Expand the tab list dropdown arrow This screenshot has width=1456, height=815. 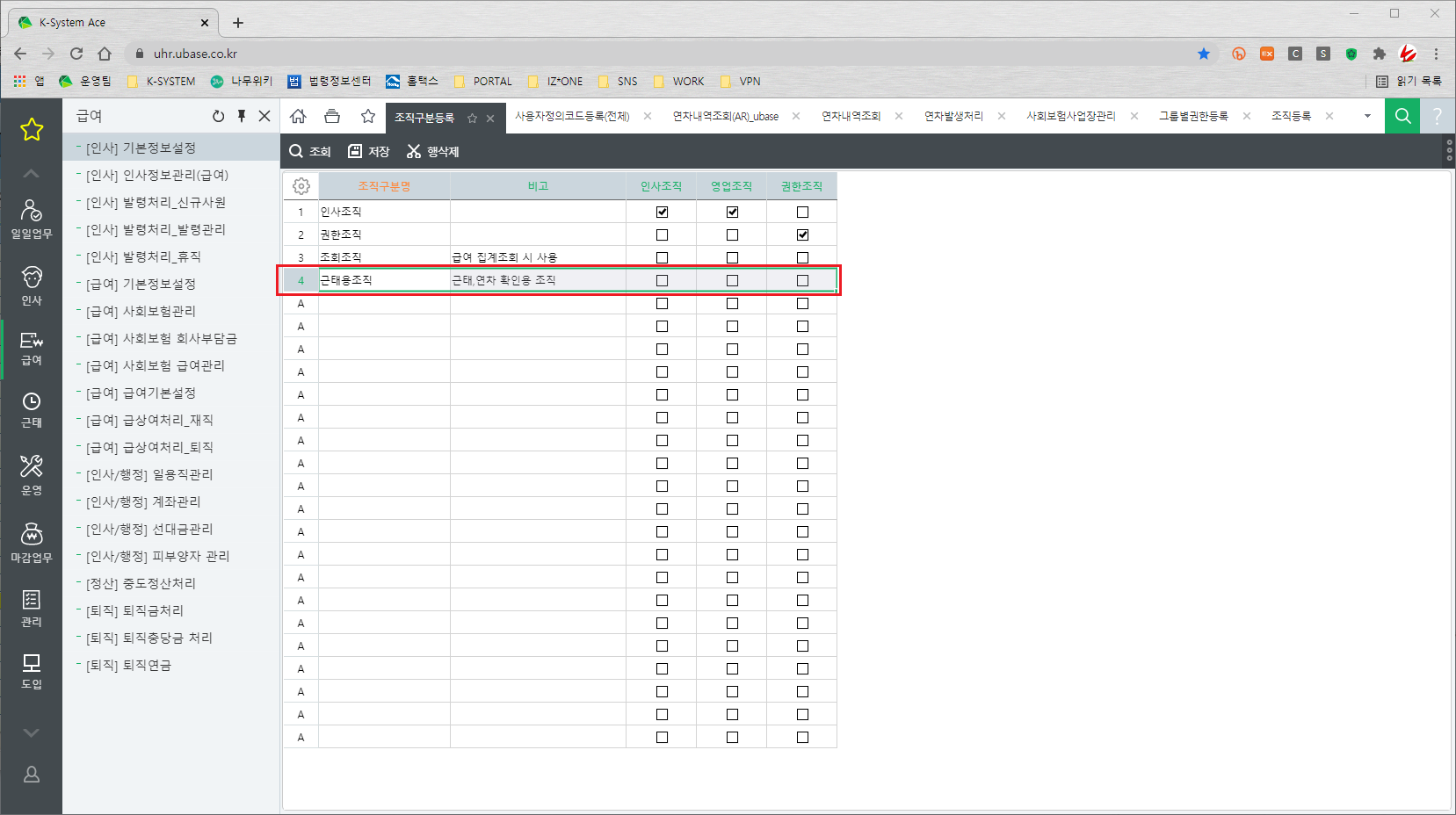(1367, 116)
